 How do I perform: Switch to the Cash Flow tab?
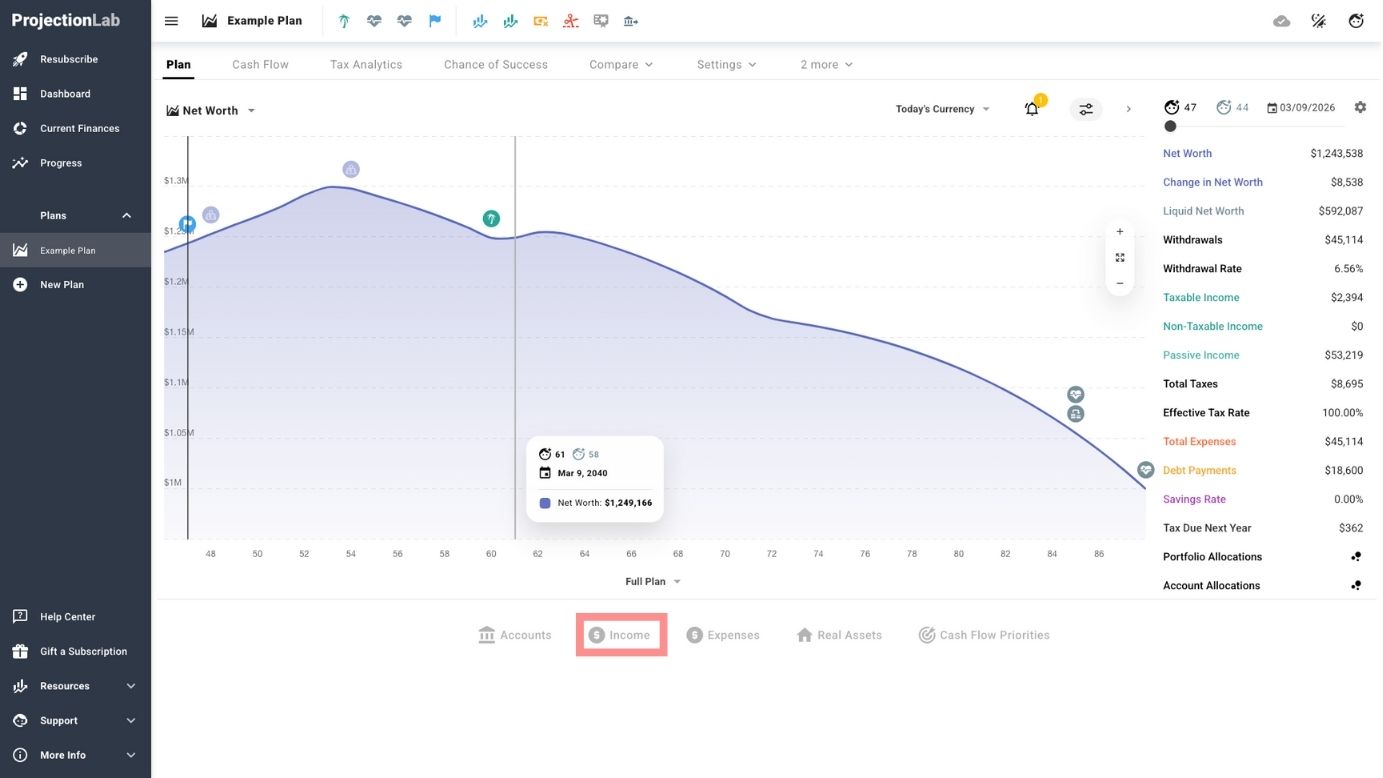(x=260, y=65)
